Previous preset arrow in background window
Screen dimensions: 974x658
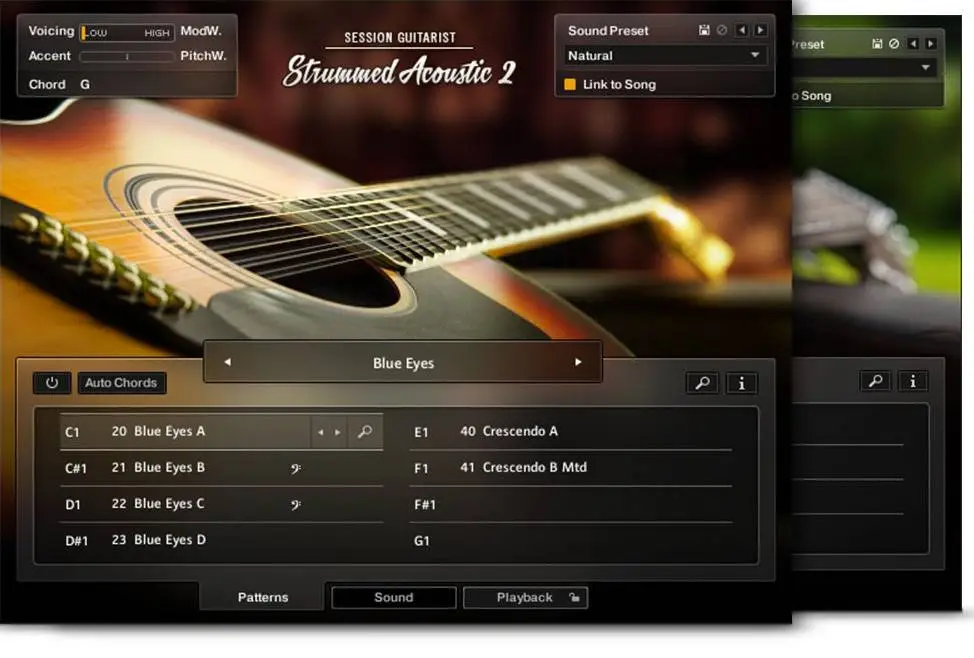tap(913, 43)
